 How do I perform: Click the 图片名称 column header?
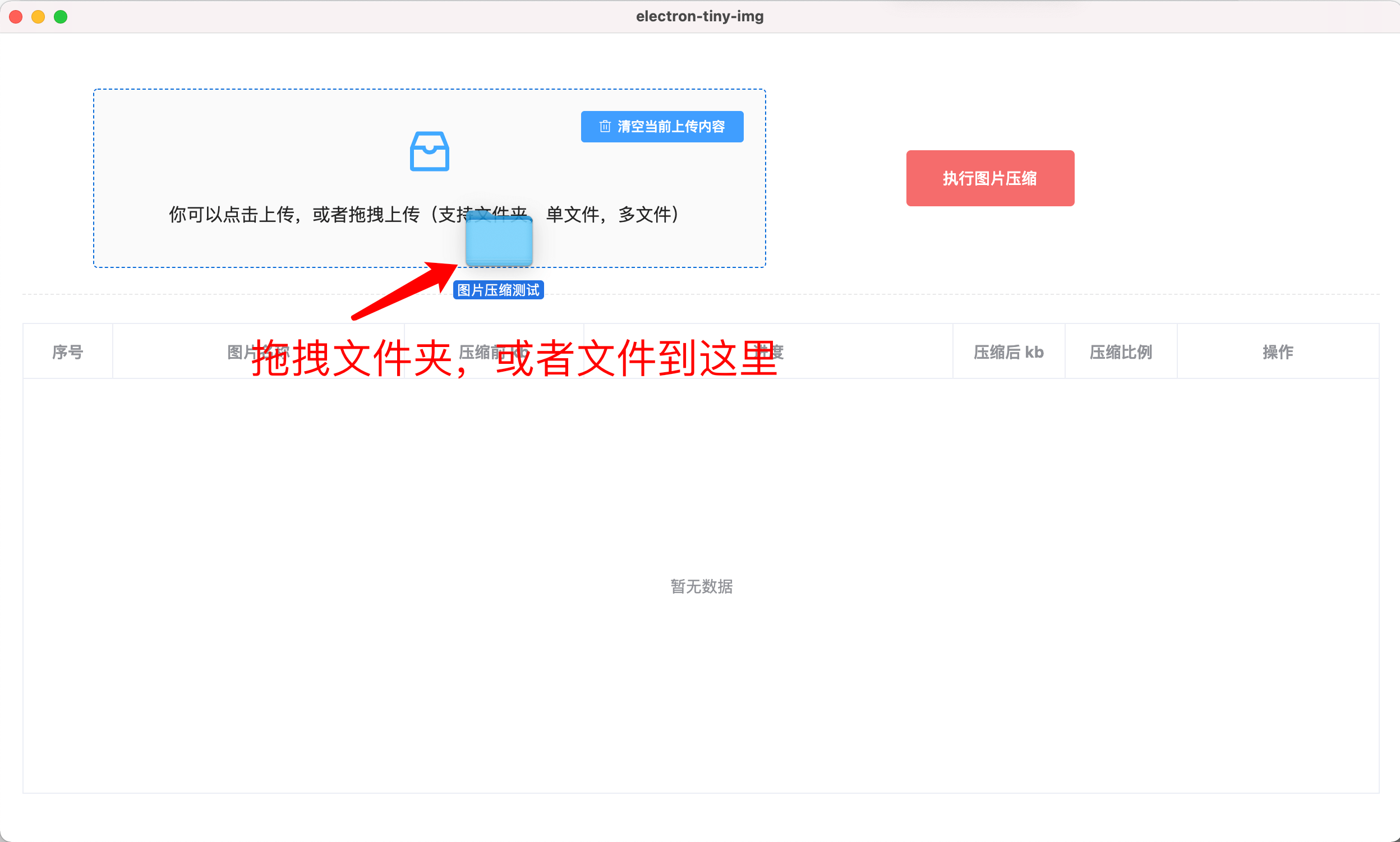[x=259, y=352]
